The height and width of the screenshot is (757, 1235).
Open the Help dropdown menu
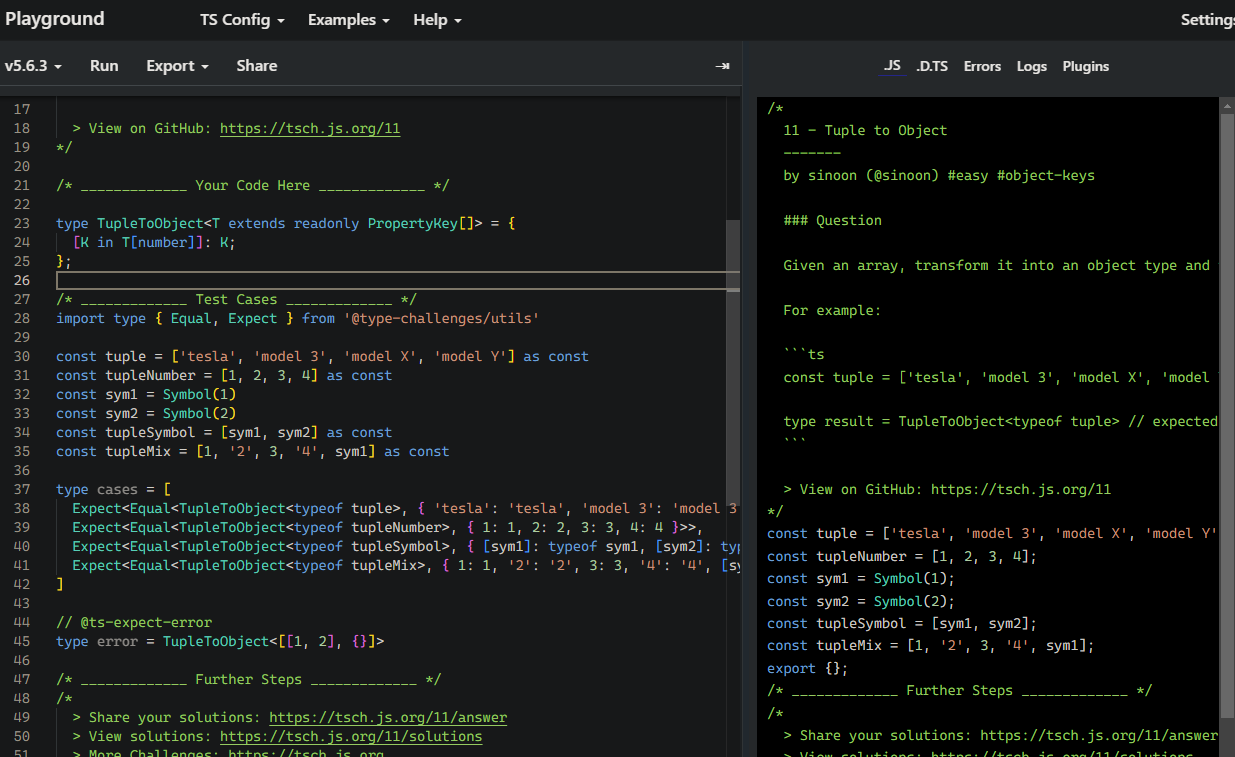coord(437,20)
